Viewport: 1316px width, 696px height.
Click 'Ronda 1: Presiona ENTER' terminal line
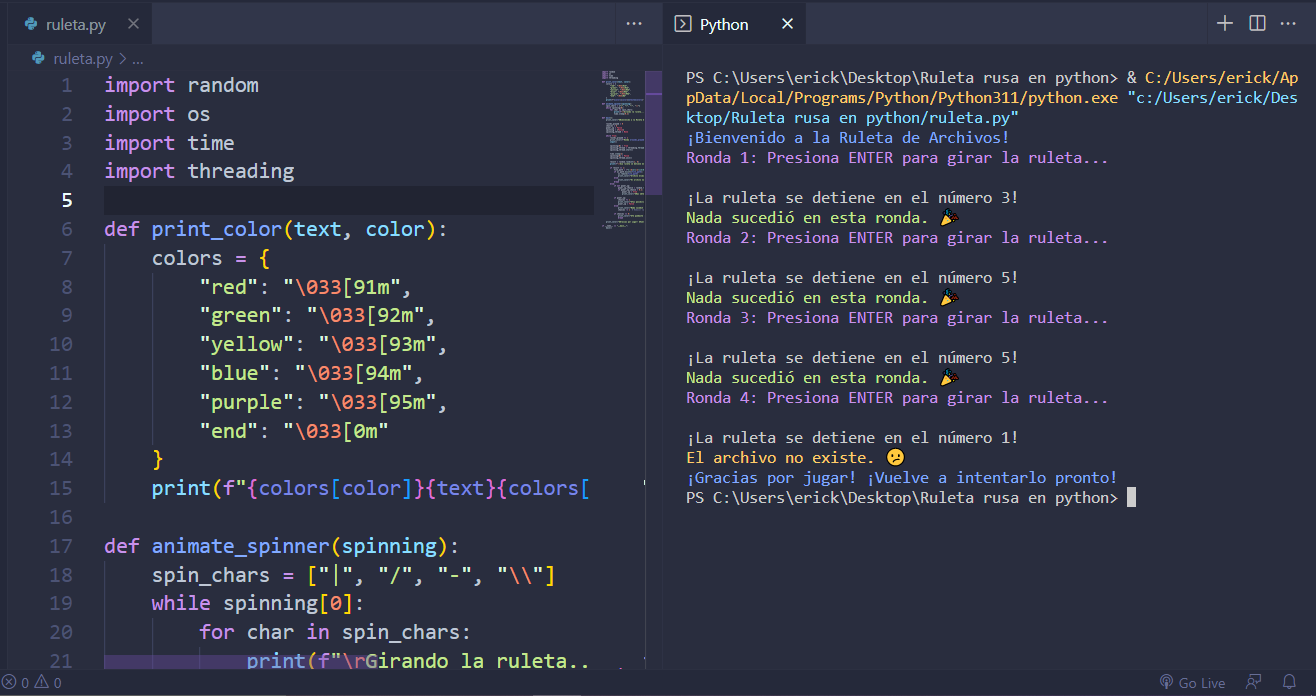pyautogui.click(x=897, y=157)
